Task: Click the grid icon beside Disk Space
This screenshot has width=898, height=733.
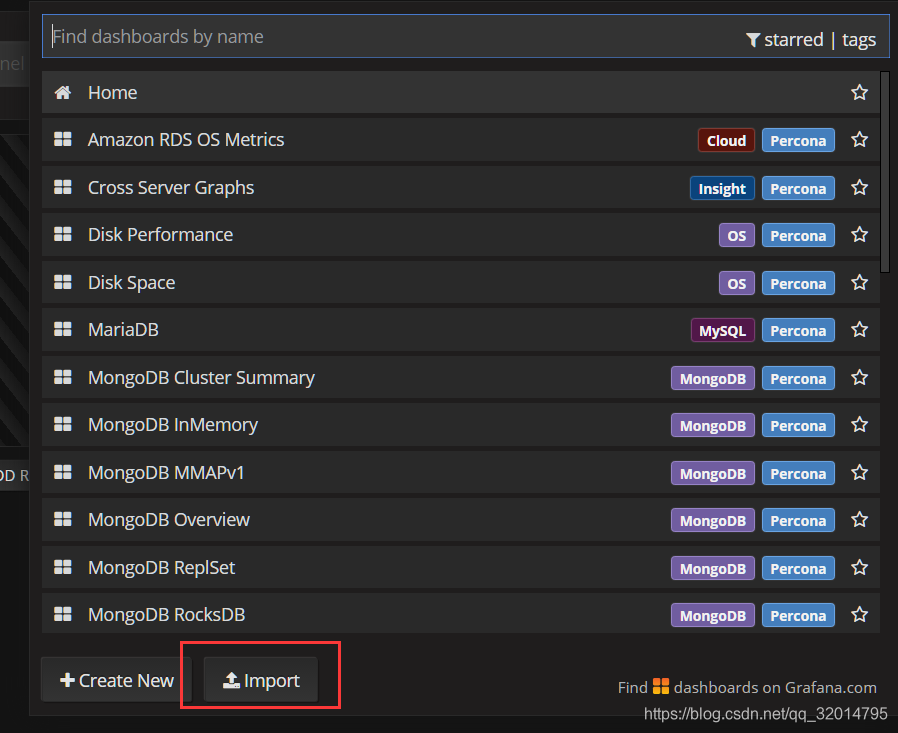Action: (62, 282)
